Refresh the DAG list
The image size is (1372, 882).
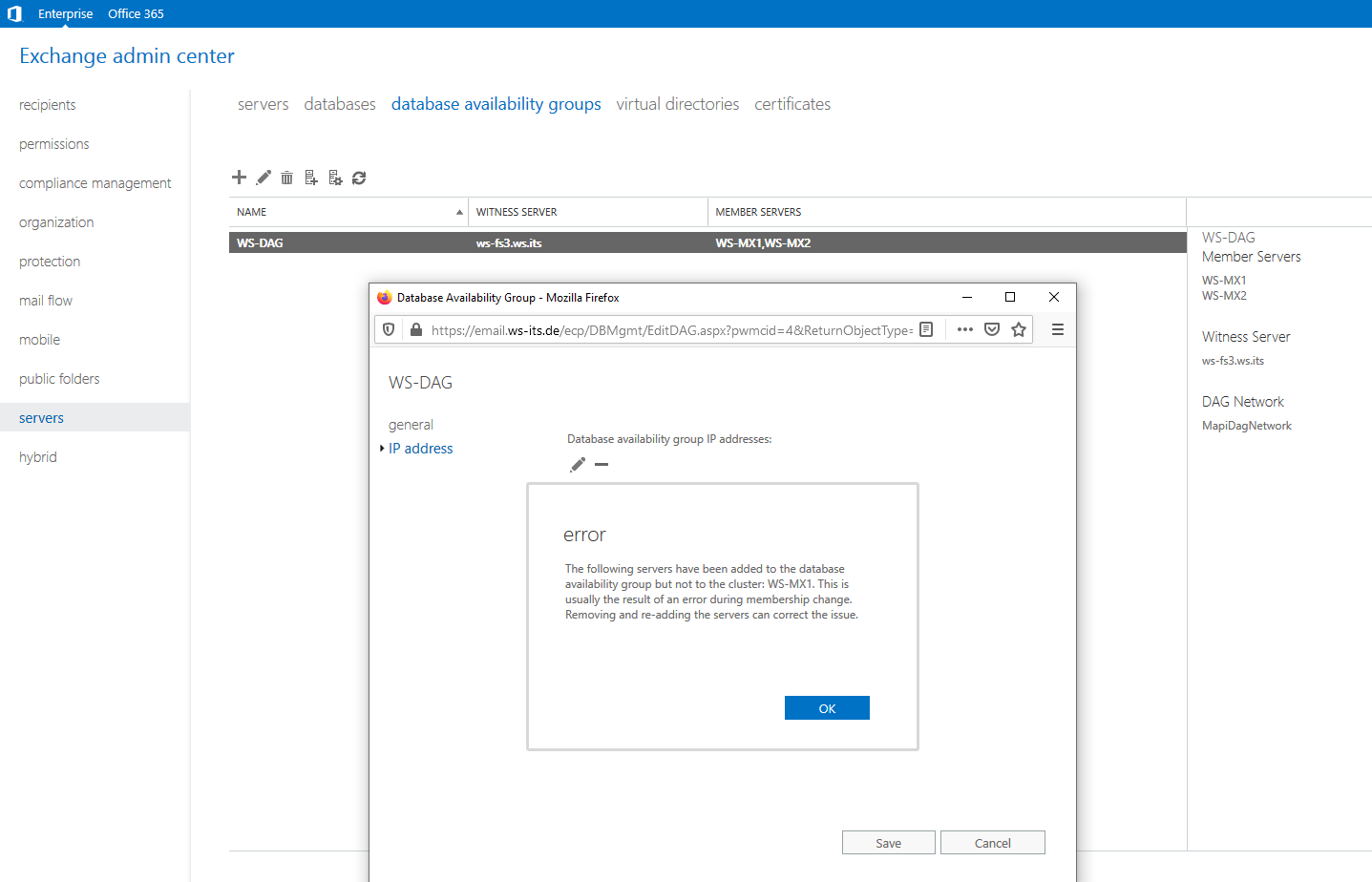click(x=359, y=178)
